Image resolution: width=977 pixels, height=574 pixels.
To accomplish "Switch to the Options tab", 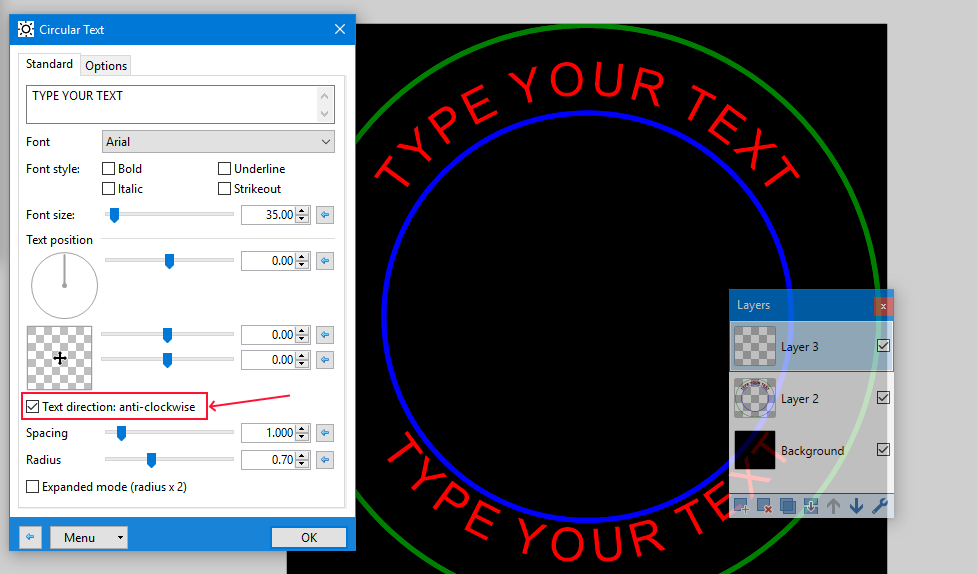I will coord(106,66).
